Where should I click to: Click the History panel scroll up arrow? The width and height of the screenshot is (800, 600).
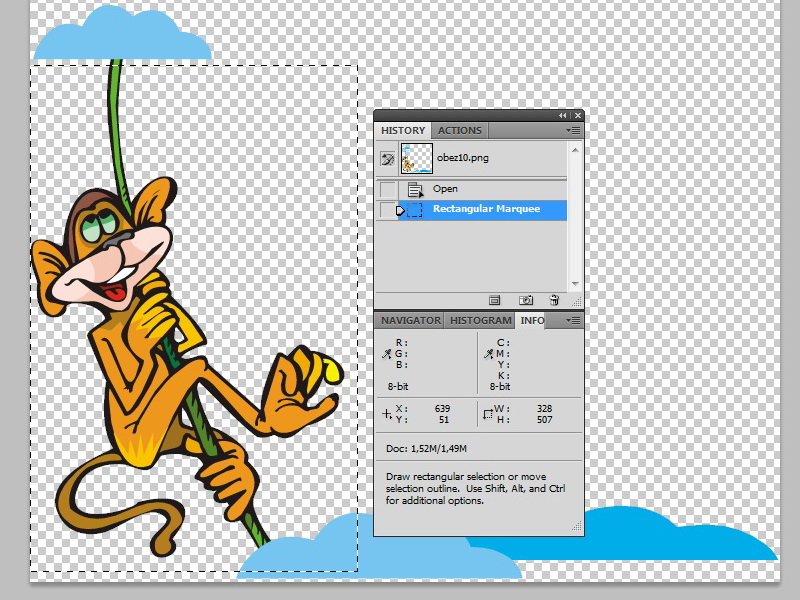tap(575, 150)
